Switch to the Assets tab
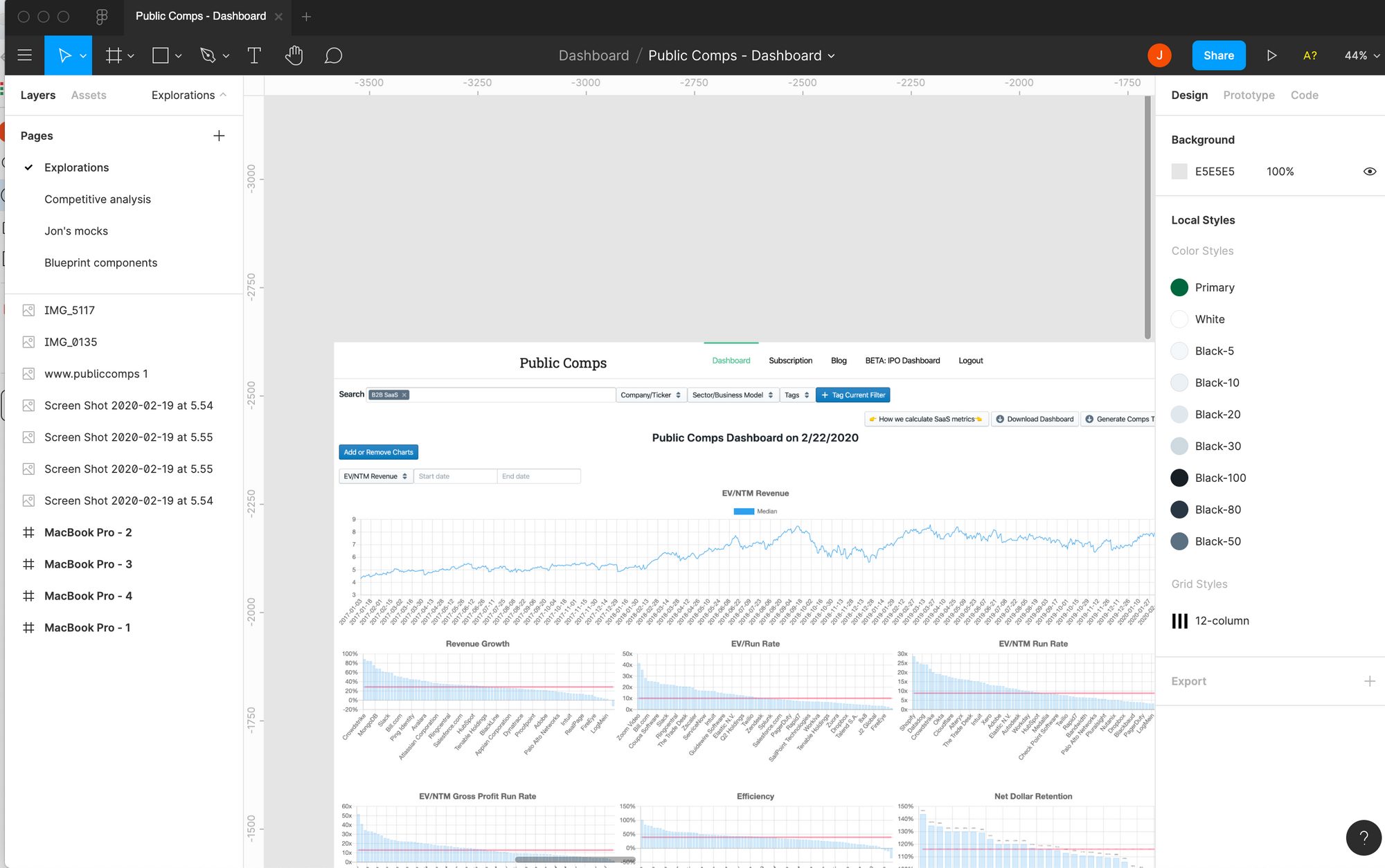 point(89,95)
